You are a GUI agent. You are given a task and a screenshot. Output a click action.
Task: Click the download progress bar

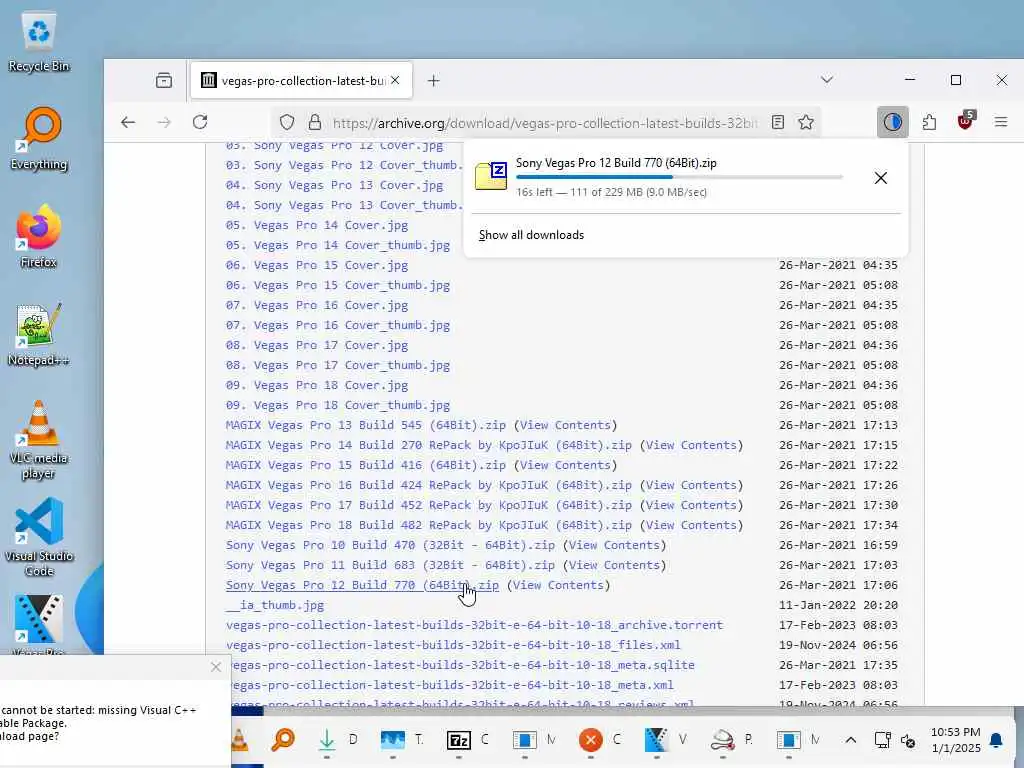point(679,177)
